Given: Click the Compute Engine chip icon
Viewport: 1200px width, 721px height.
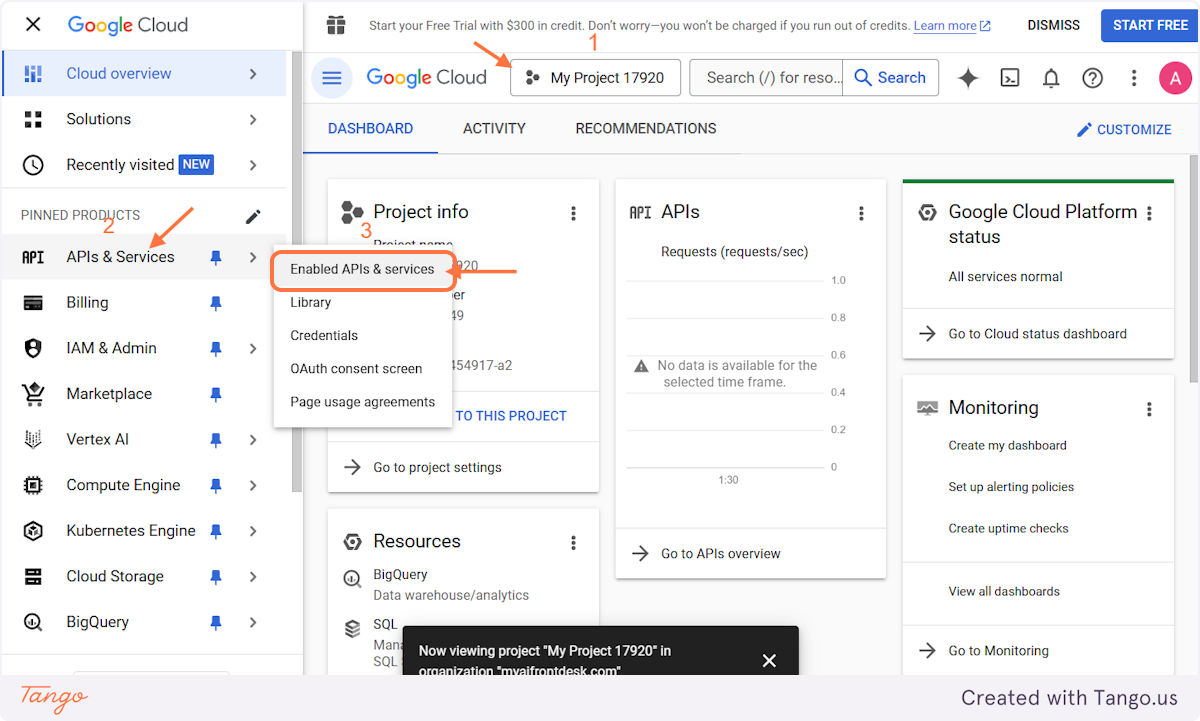Looking at the screenshot, I should click(33, 485).
